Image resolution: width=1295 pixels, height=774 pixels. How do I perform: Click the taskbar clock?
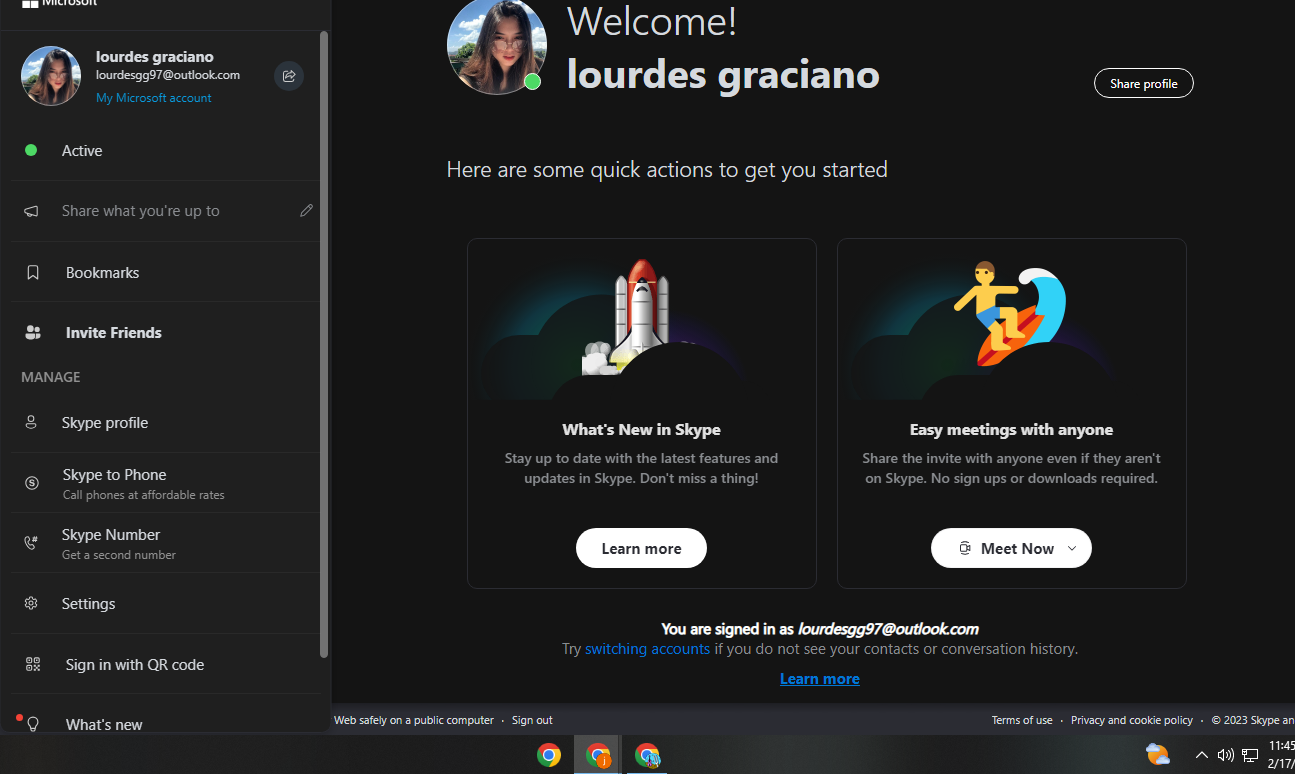pyautogui.click(x=1281, y=755)
